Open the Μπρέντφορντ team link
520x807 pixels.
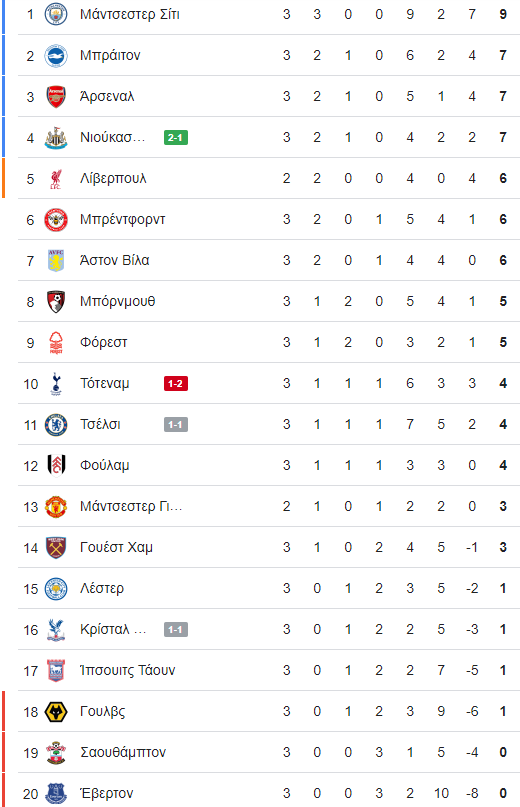(123, 220)
